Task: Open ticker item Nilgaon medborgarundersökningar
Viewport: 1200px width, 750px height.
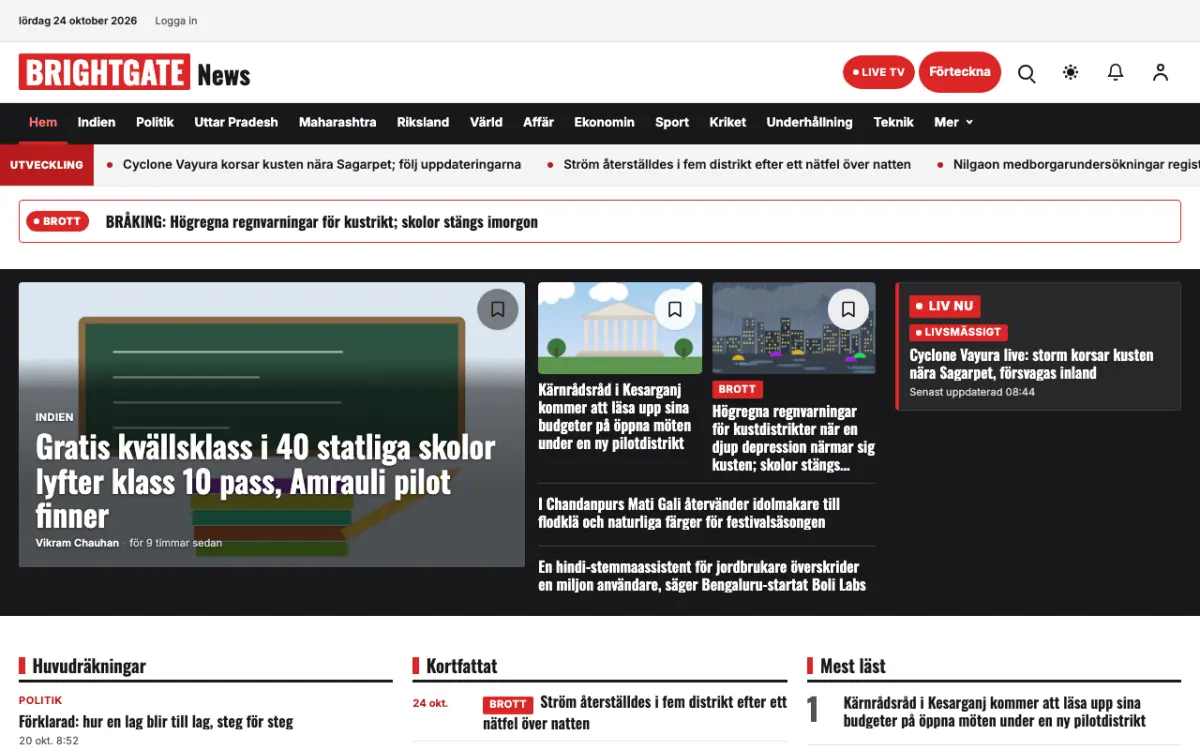Action: point(1076,165)
